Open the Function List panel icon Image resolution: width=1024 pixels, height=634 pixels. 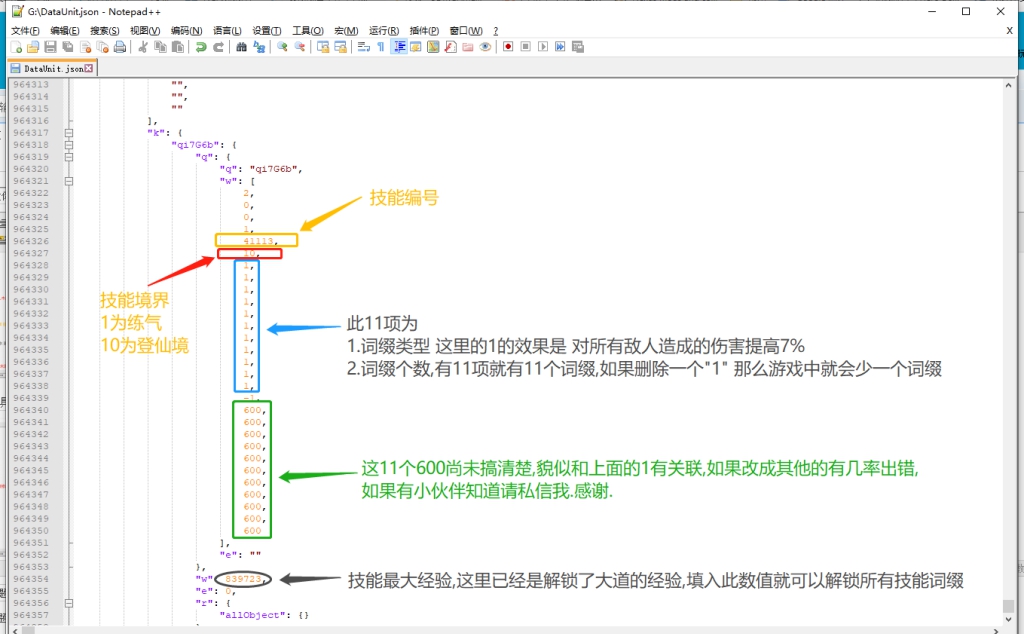(x=451, y=47)
